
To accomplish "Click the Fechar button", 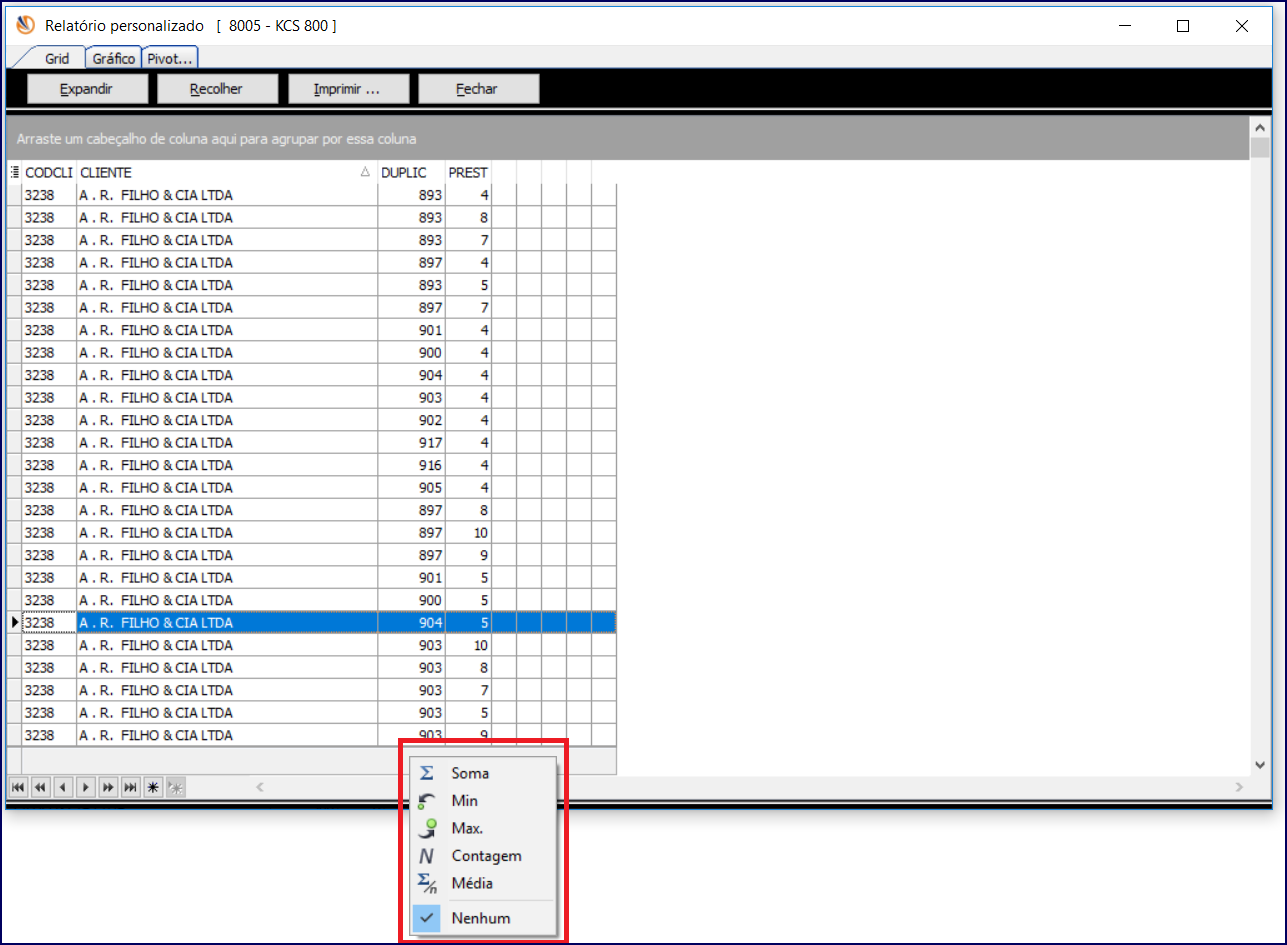I will pyautogui.click(x=478, y=89).
